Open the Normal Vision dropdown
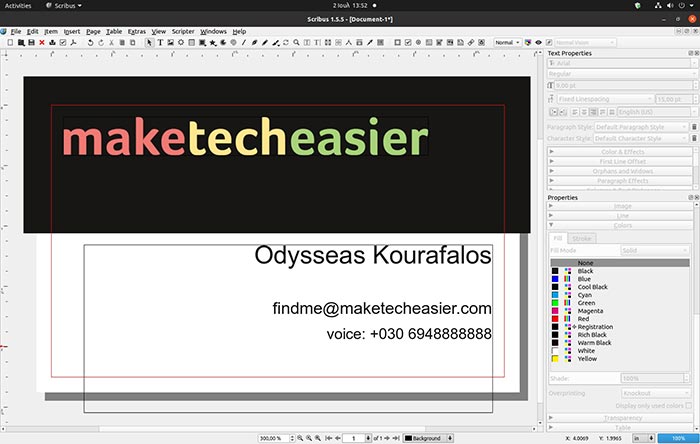Image resolution: width=700 pixels, height=444 pixels. point(585,42)
